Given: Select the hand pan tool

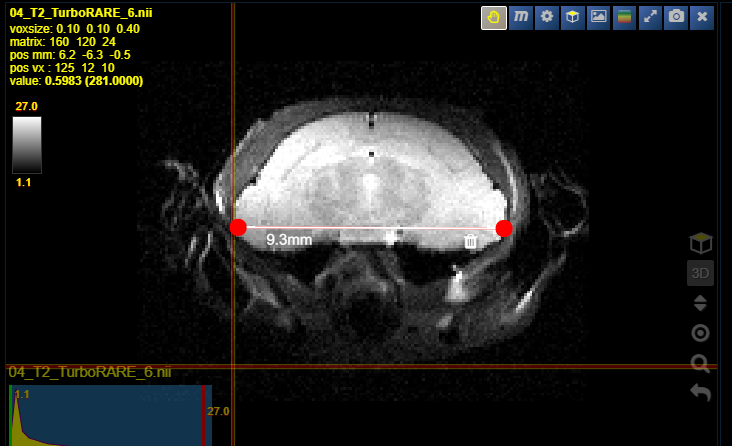Looking at the screenshot, I should click(x=493, y=18).
